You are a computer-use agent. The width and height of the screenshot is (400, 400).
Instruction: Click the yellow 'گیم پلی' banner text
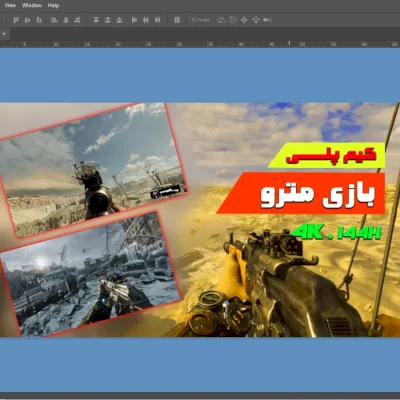click(331, 155)
